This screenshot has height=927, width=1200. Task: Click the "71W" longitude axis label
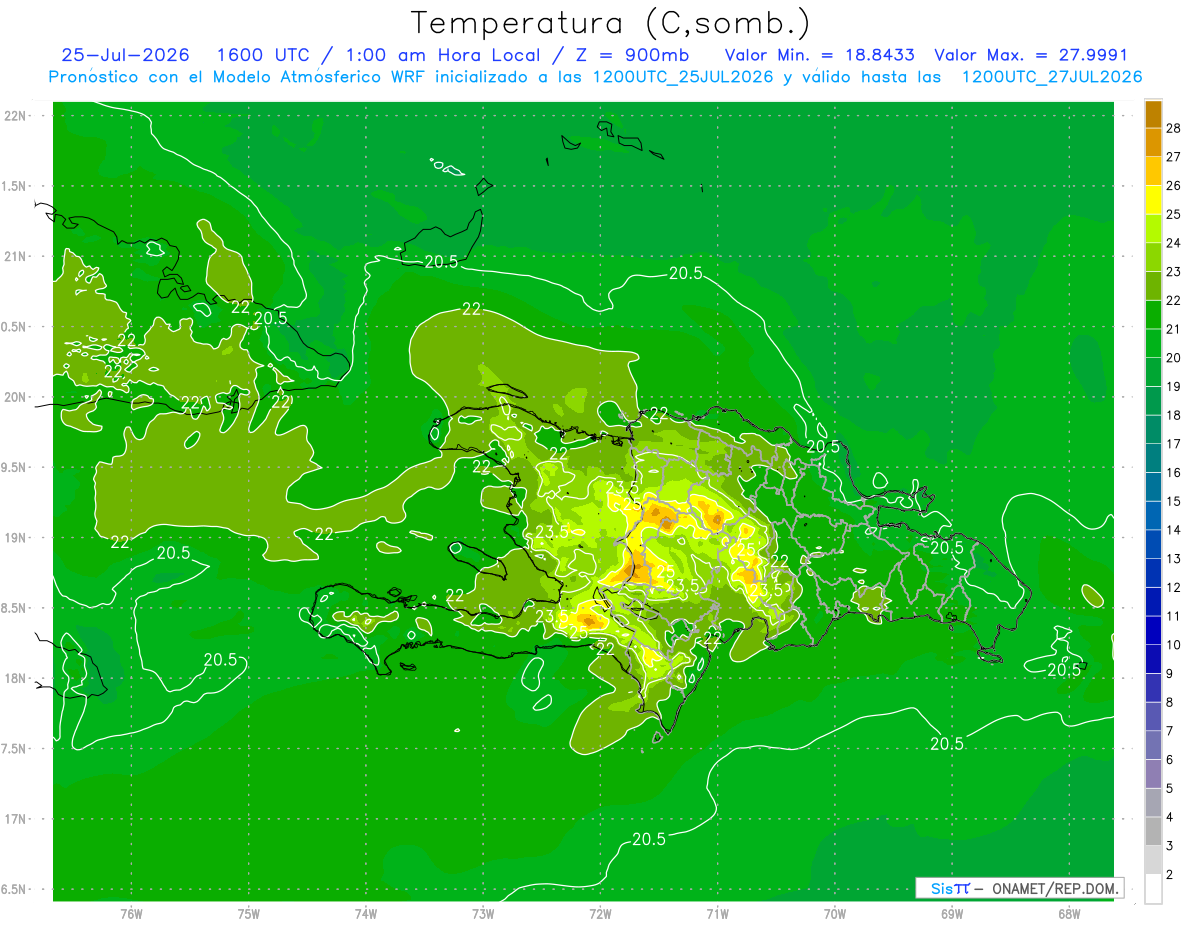717,914
